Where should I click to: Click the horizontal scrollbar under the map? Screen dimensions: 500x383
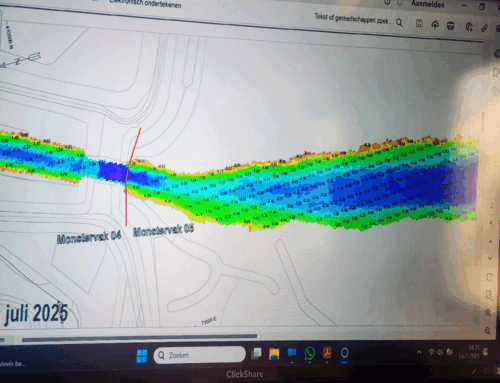point(139,338)
